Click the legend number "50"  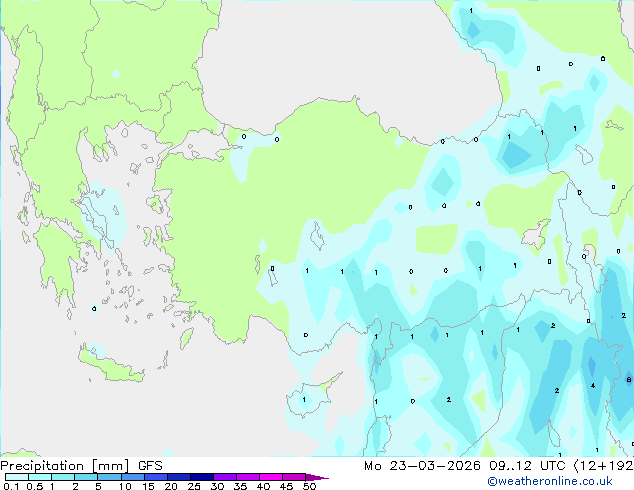click(x=309, y=486)
